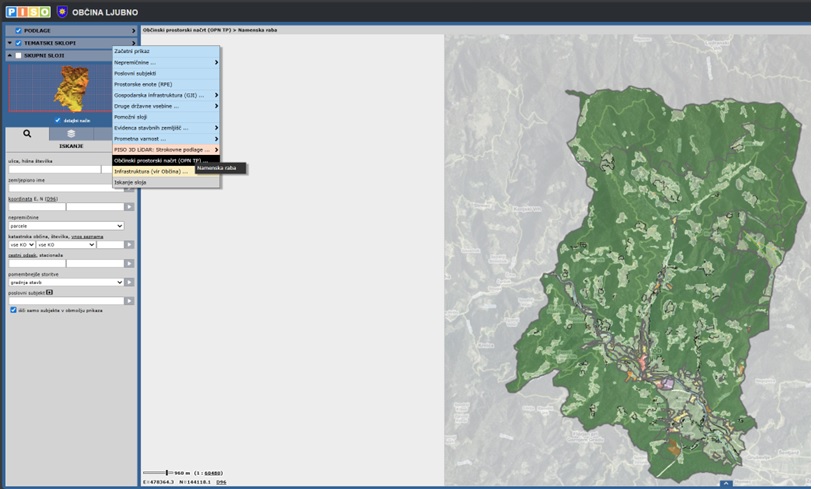Click go arrow next to pomembnejše storitve
Viewport: 814px width, 489px height.
pos(129,282)
